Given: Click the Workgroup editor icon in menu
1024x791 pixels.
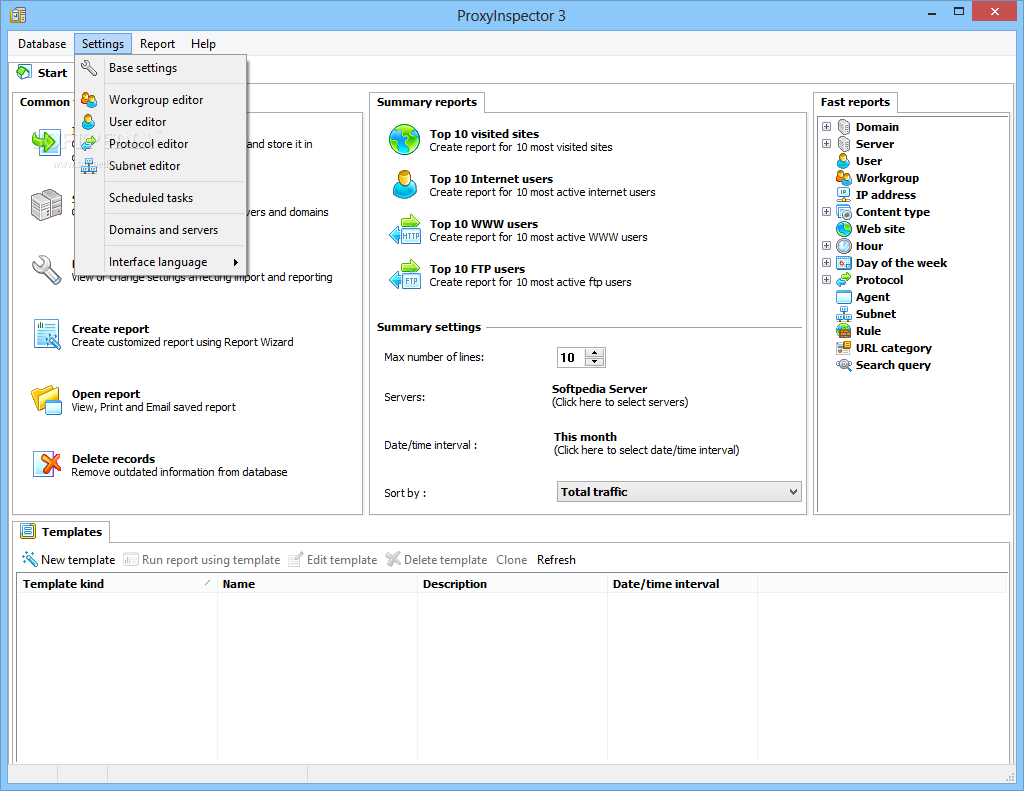Looking at the screenshot, I should tap(89, 100).
